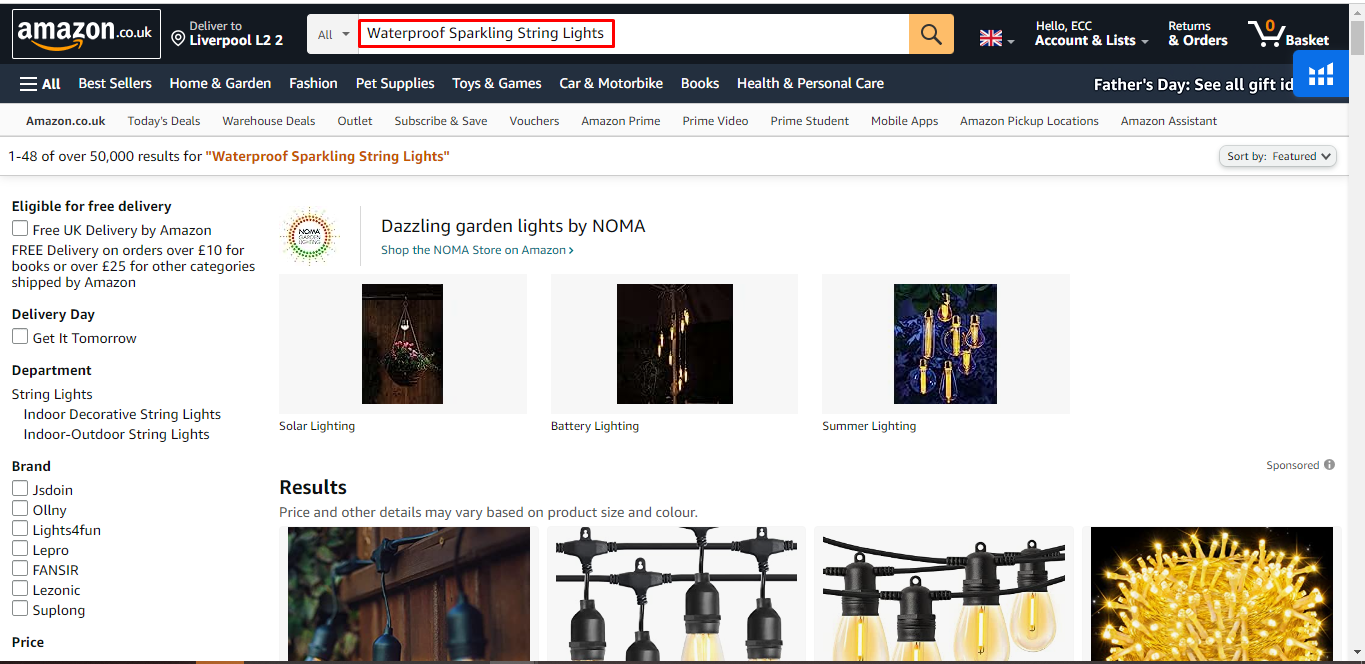
Task: Click the Solar Lighting caption
Action: pos(317,426)
